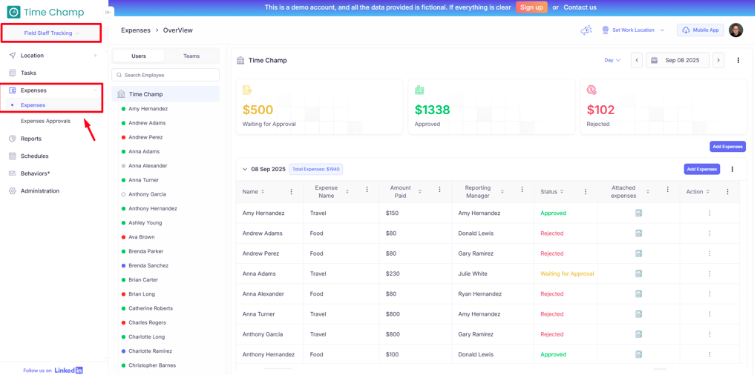The image size is (755, 385).
Task: Open Amount Paid column options menu
Action: 439,190
